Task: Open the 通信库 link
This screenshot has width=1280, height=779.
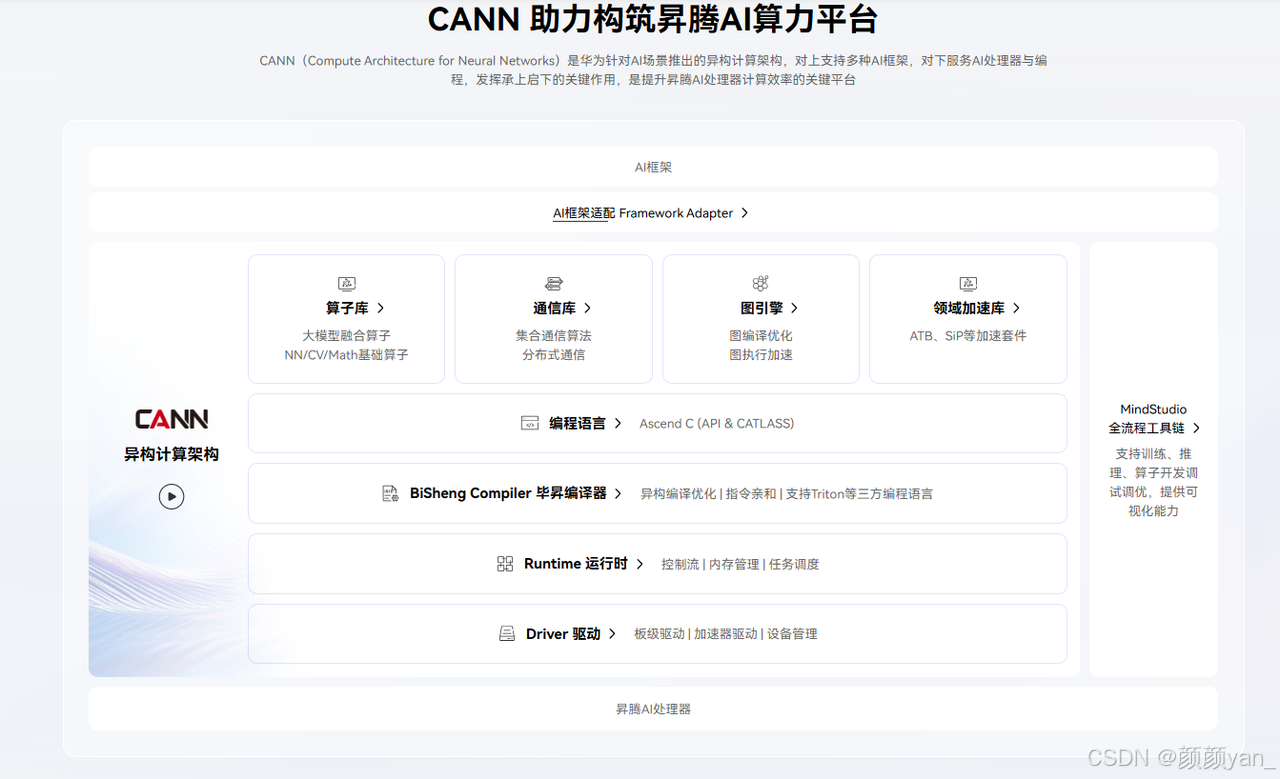Action: coord(554,308)
